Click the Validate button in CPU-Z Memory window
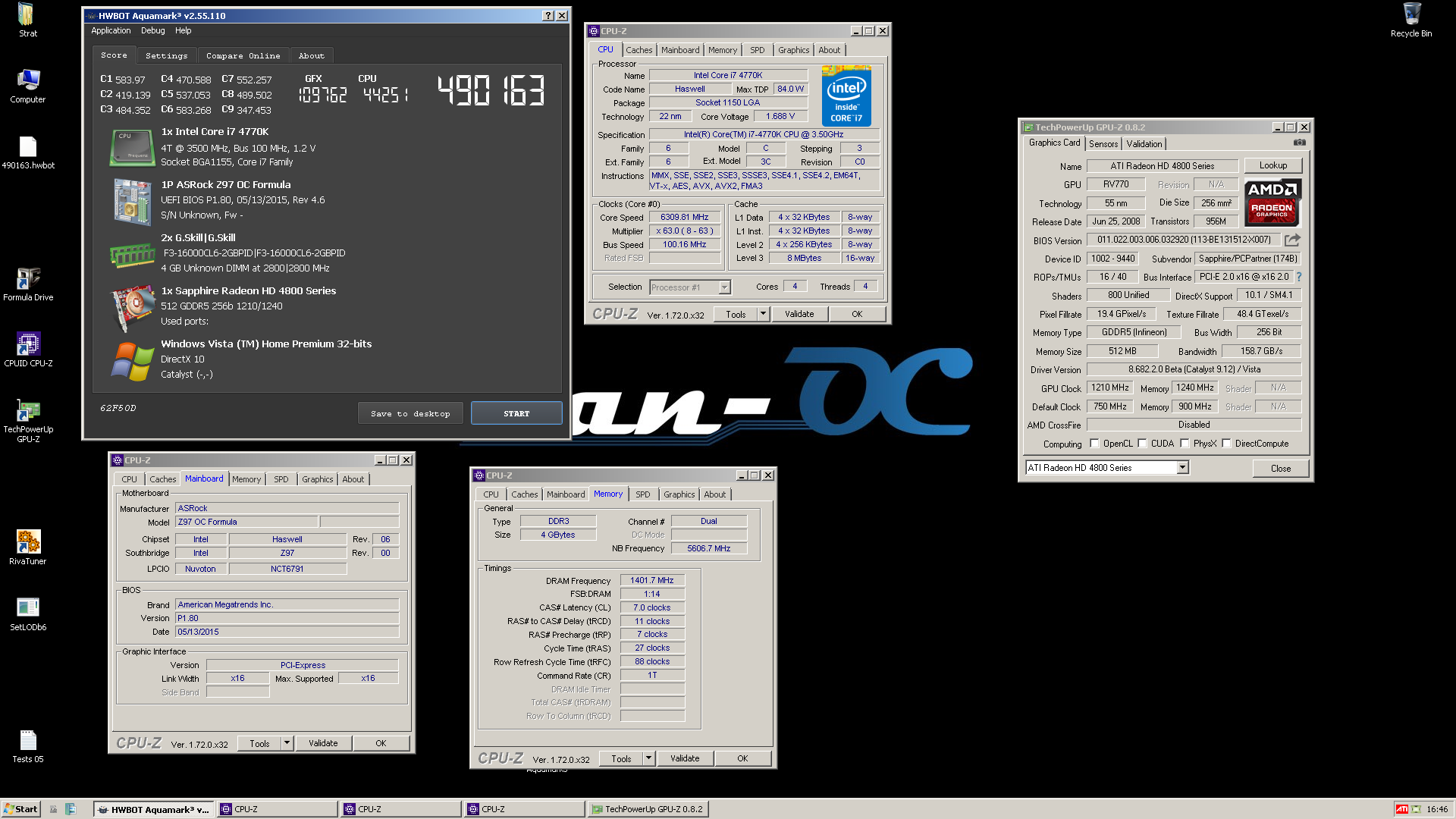The width and height of the screenshot is (1456, 819). [x=685, y=758]
